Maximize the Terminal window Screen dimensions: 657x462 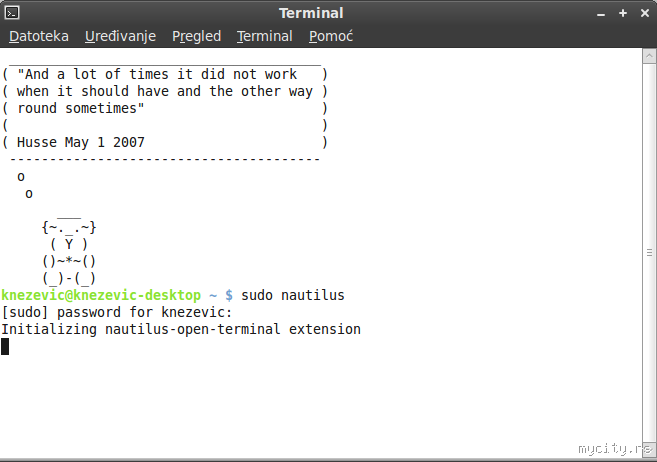(621, 13)
